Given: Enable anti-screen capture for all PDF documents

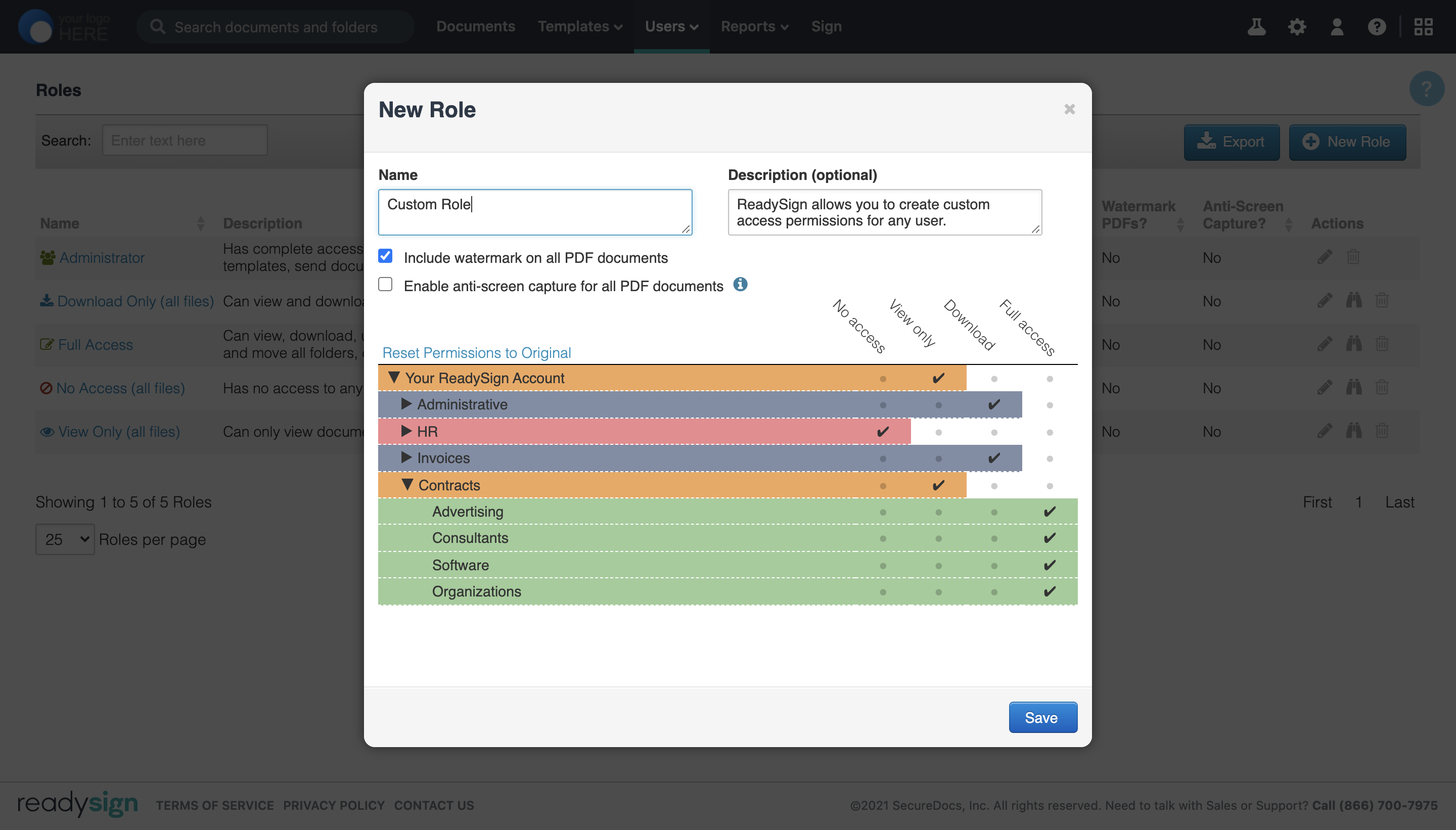Looking at the screenshot, I should (x=385, y=284).
